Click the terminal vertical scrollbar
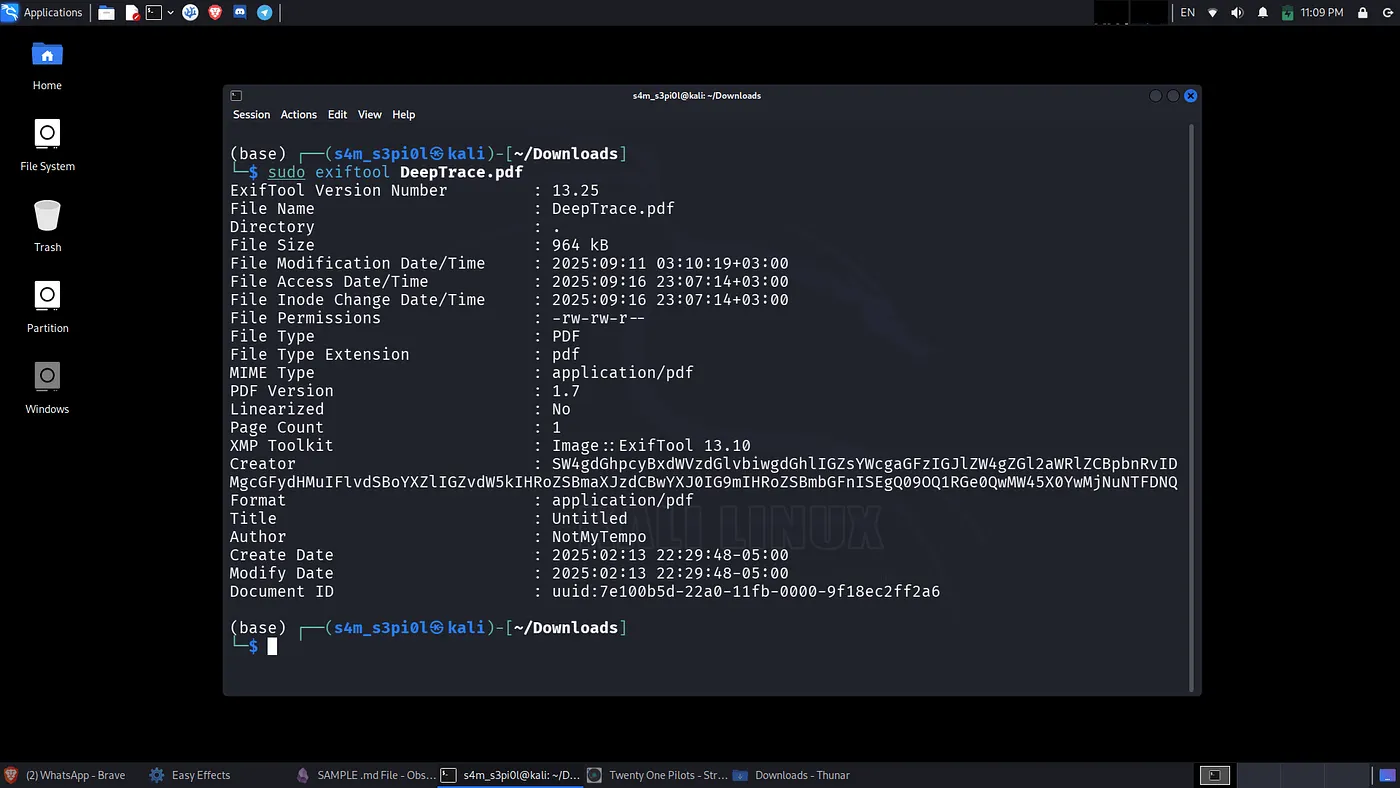The width and height of the screenshot is (1400, 788). pos(1191,408)
